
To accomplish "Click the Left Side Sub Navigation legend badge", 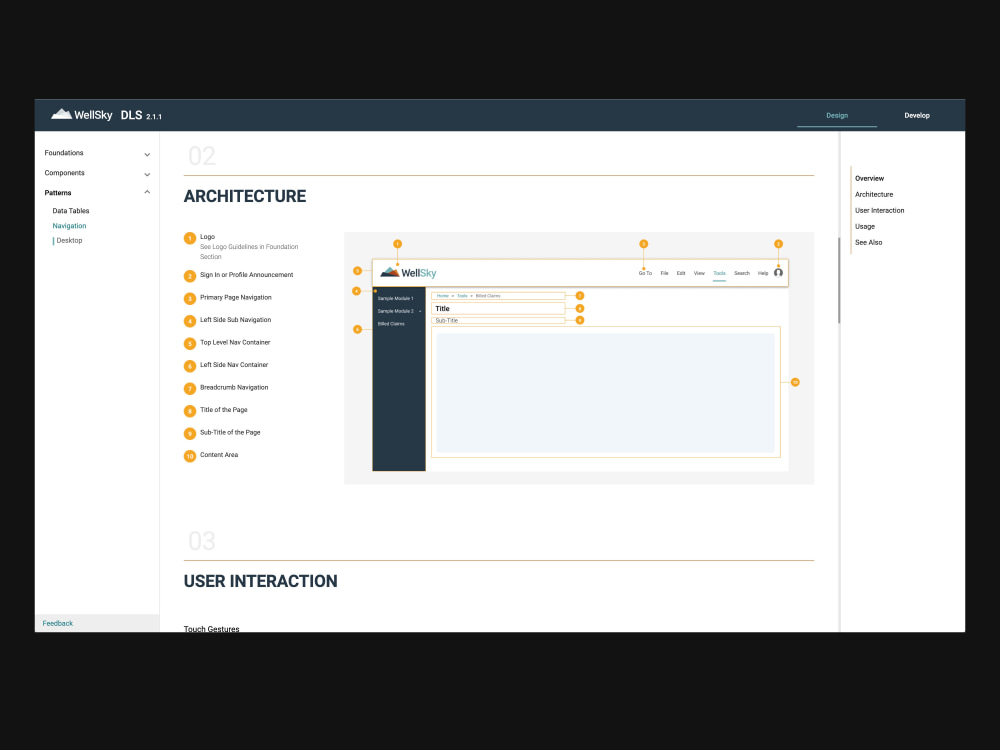I will (189, 321).
